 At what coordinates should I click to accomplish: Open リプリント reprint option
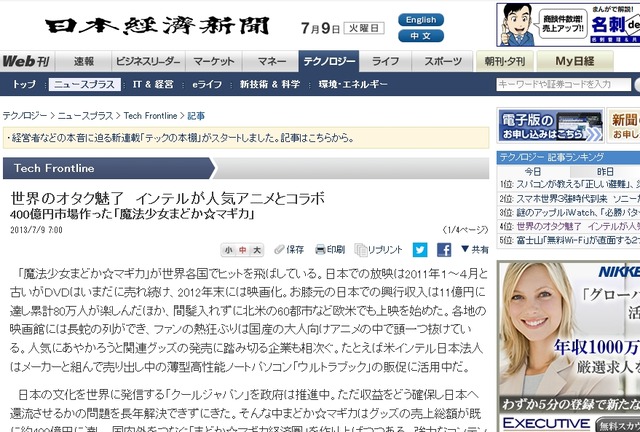pyautogui.click(x=378, y=250)
